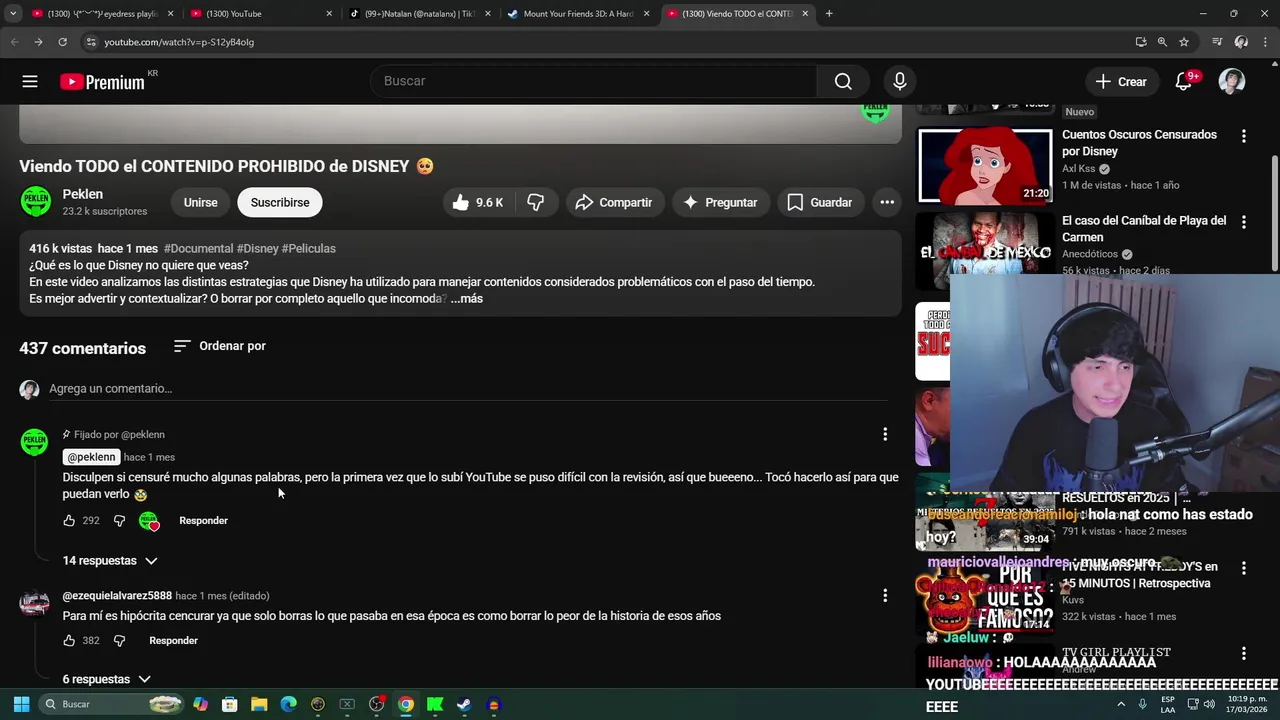Open Chrome zoom magnifier in address bar
1280x720 pixels.
point(1162,42)
